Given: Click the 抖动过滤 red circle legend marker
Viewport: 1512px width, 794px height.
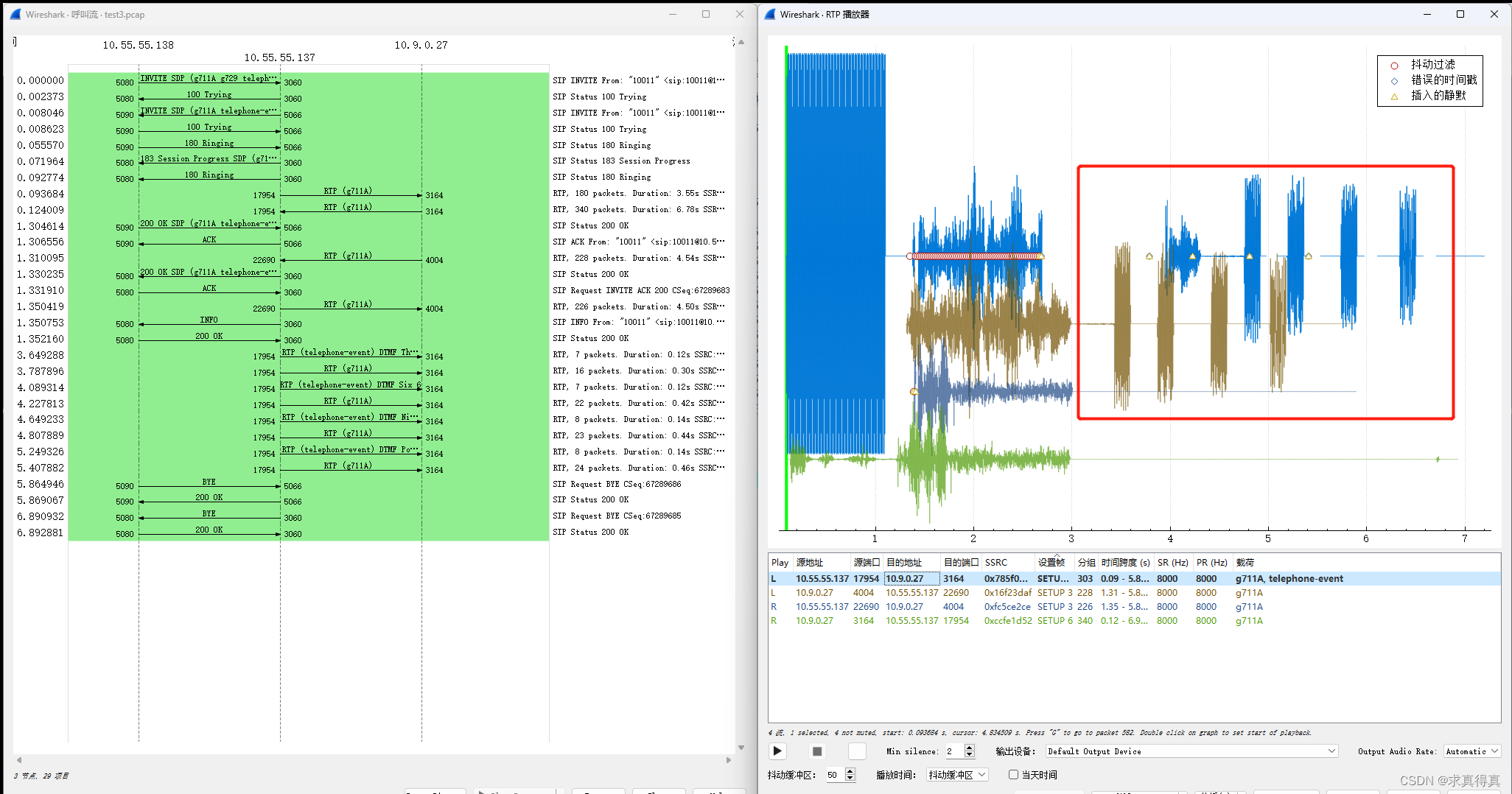Looking at the screenshot, I should coord(1394,65).
